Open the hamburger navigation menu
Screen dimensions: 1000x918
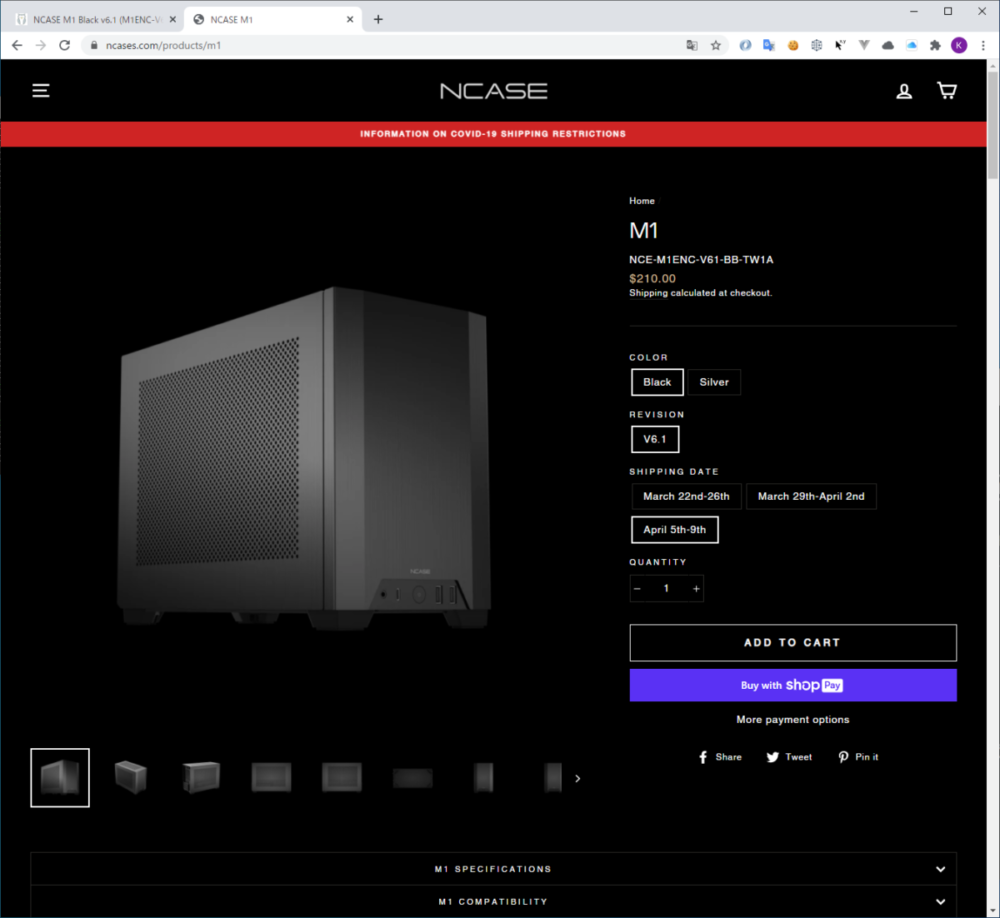tap(41, 91)
